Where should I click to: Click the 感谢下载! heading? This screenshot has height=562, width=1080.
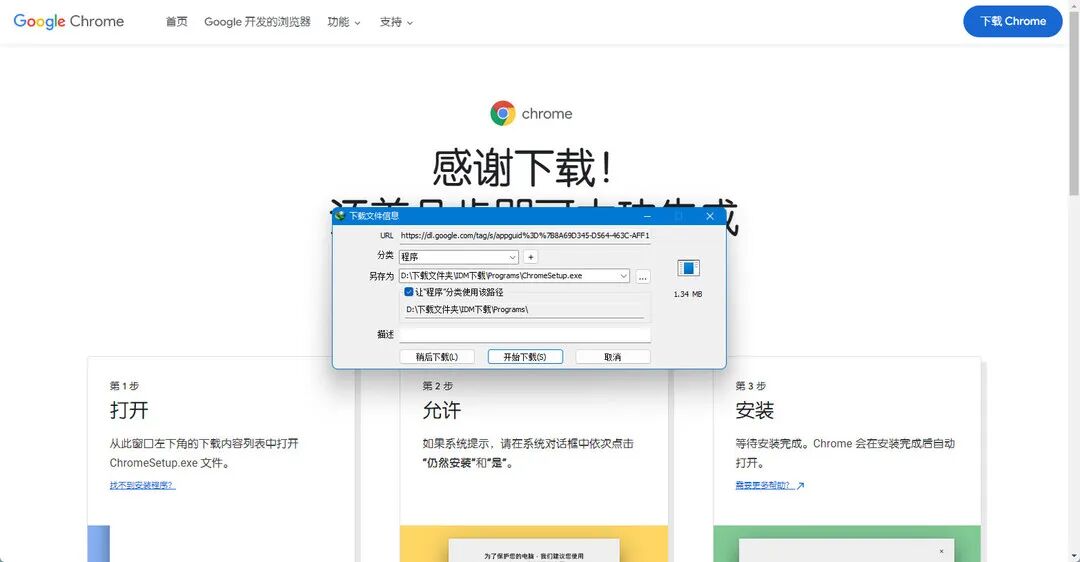(523, 168)
